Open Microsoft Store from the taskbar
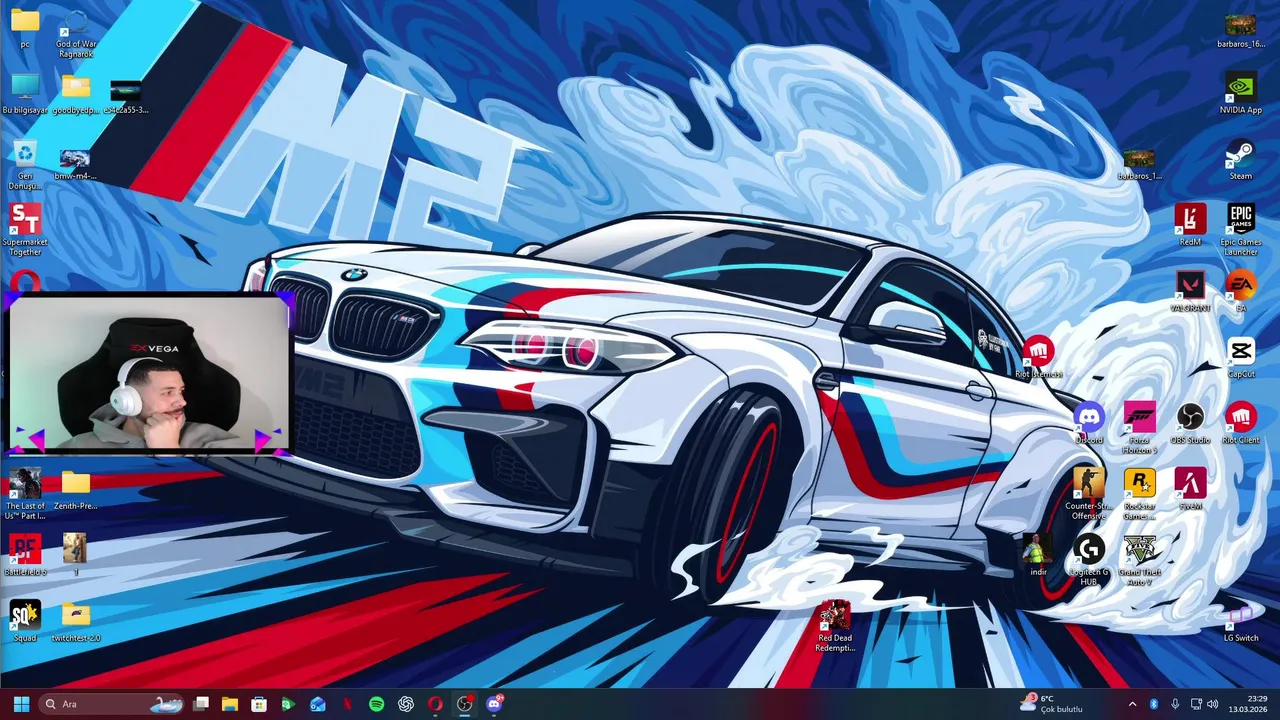Screen dimensions: 1280x720 click(259, 704)
